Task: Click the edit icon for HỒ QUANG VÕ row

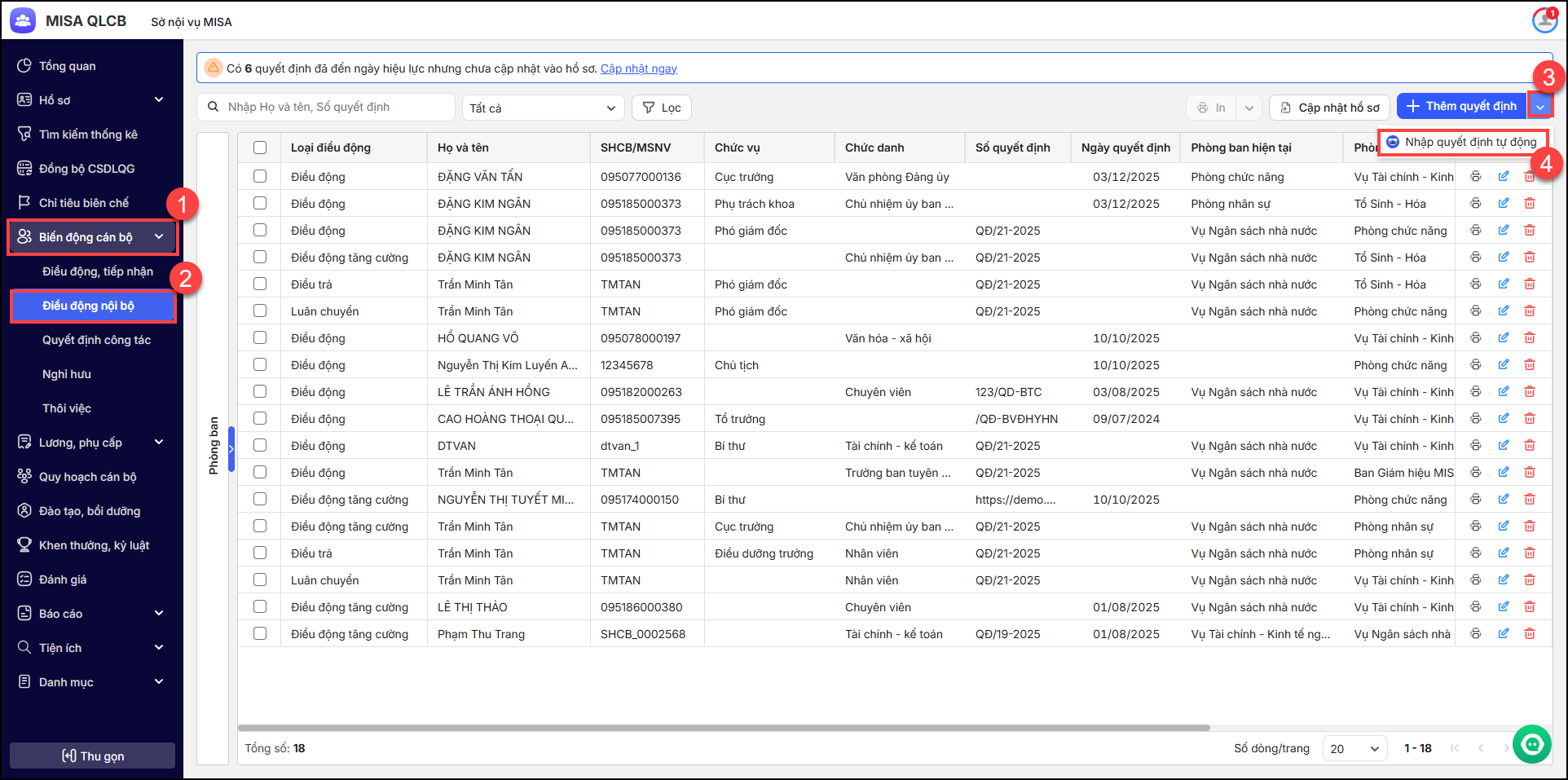Action: pos(1503,337)
